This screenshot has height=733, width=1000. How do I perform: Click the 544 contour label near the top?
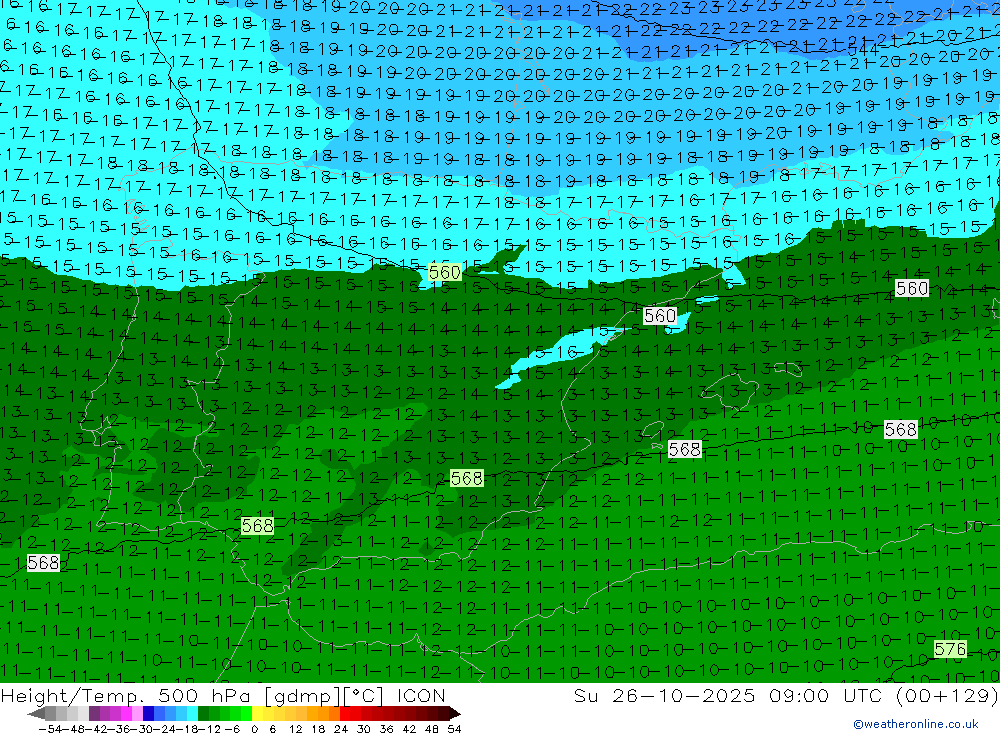coord(863,50)
